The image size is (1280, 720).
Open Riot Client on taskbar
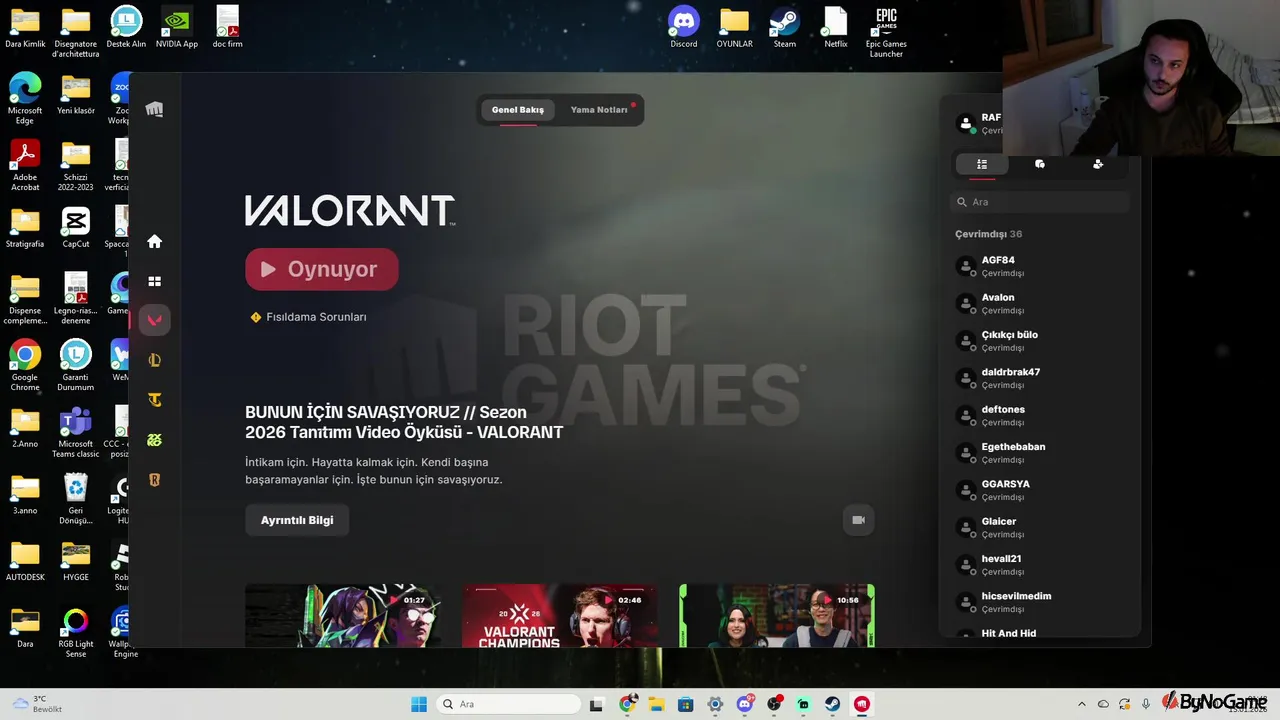coord(862,704)
